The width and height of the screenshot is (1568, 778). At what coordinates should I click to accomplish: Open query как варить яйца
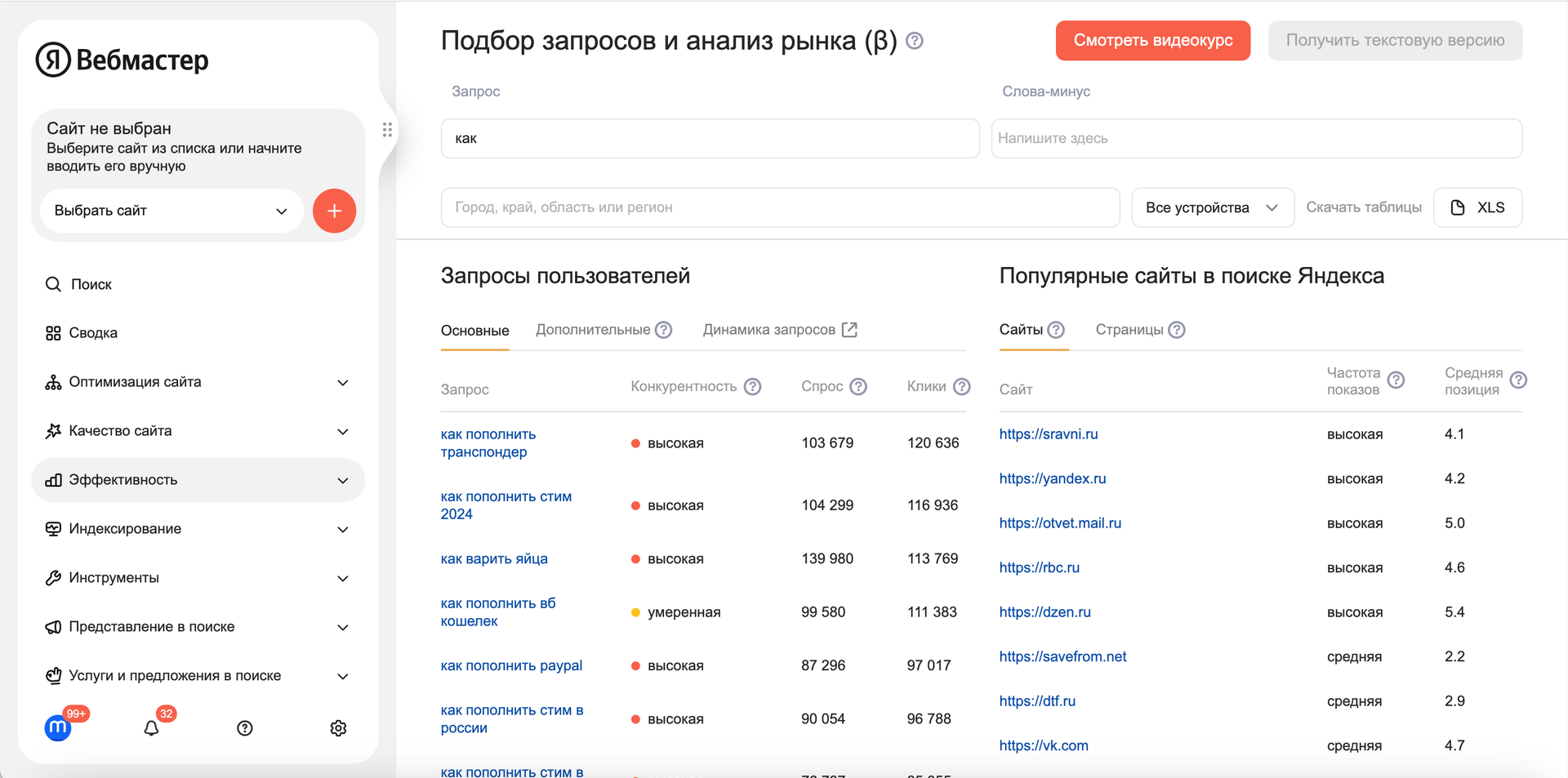[x=494, y=559]
